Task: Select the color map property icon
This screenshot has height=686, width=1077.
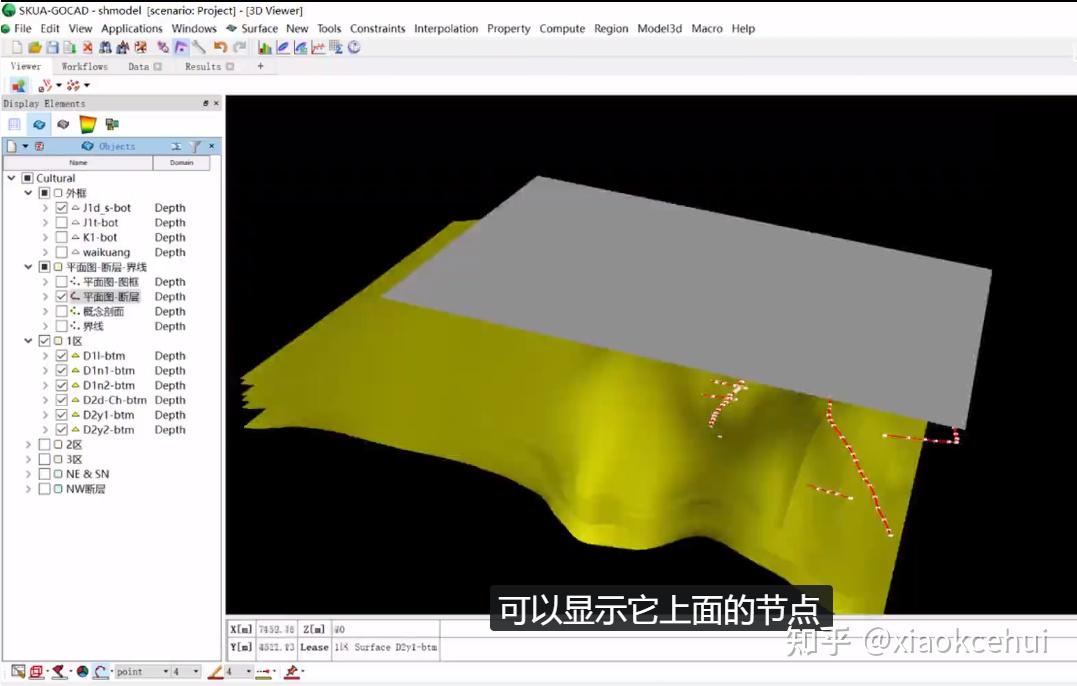Action: [88, 124]
